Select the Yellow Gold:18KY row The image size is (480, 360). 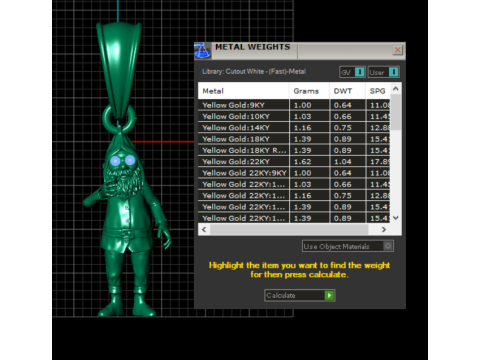[294, 139]
